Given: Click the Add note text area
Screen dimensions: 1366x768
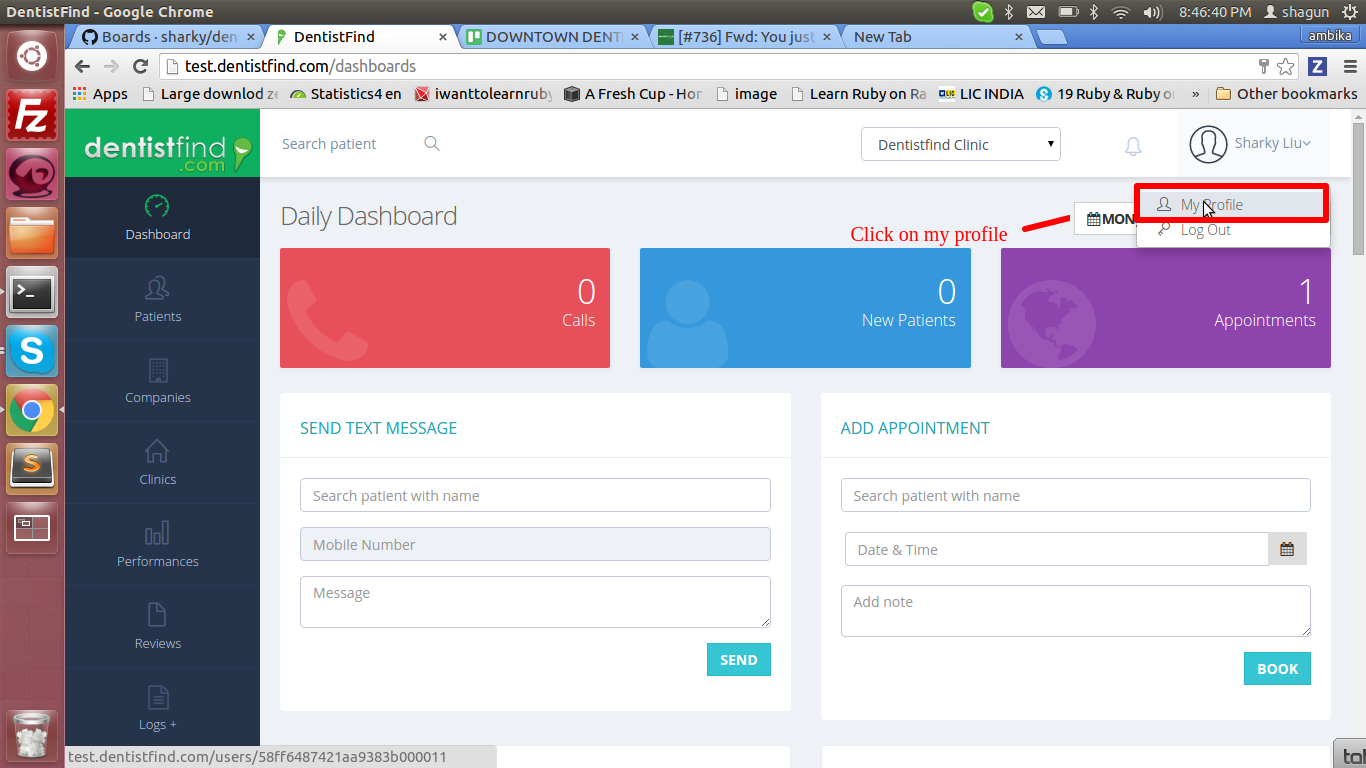Looking at the screenshot, I should pyautogui.click(x=1076, y=611).
